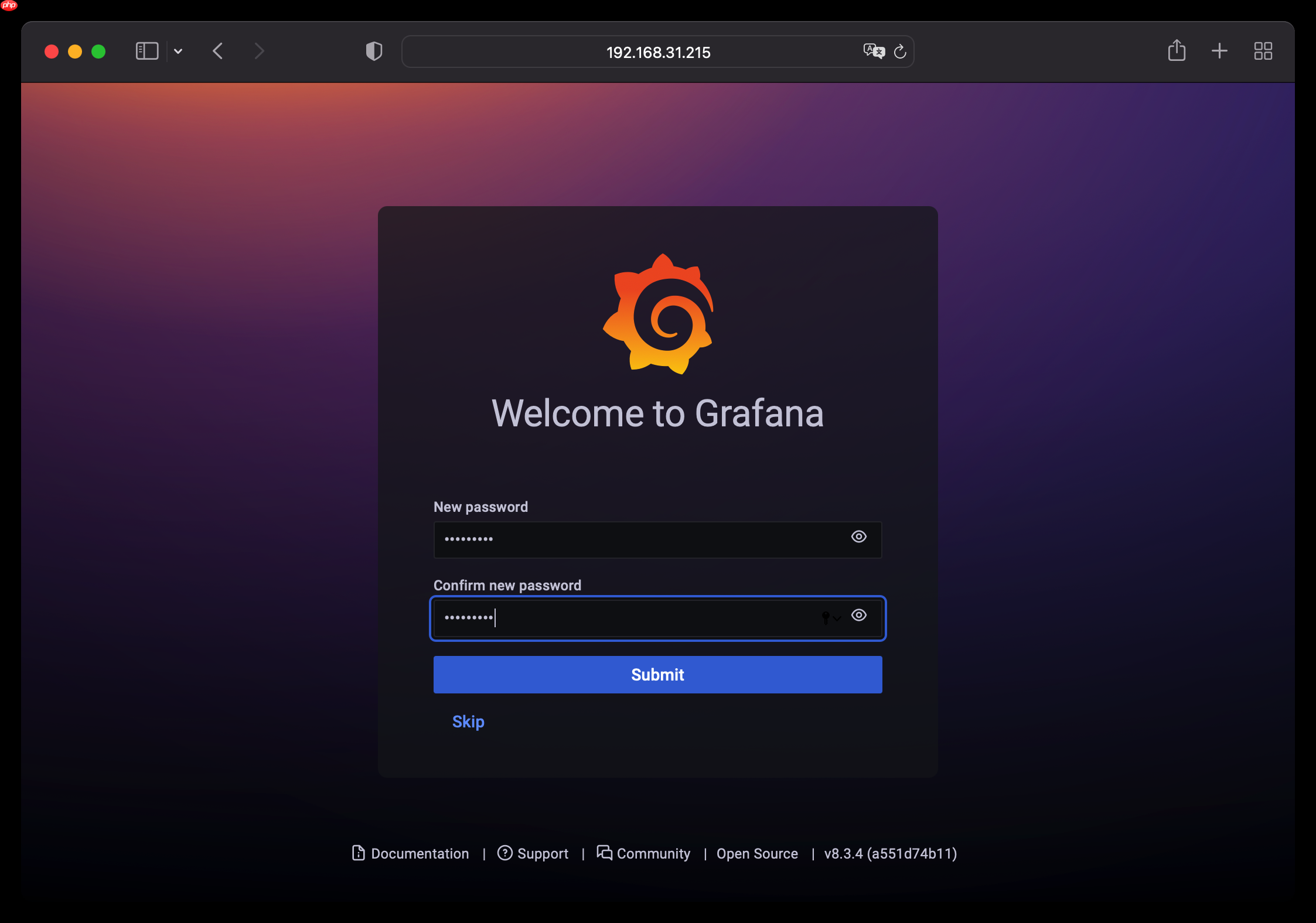The image size is (1316, 923).
Task: Show the tab overview grid
Action: 1263,51
